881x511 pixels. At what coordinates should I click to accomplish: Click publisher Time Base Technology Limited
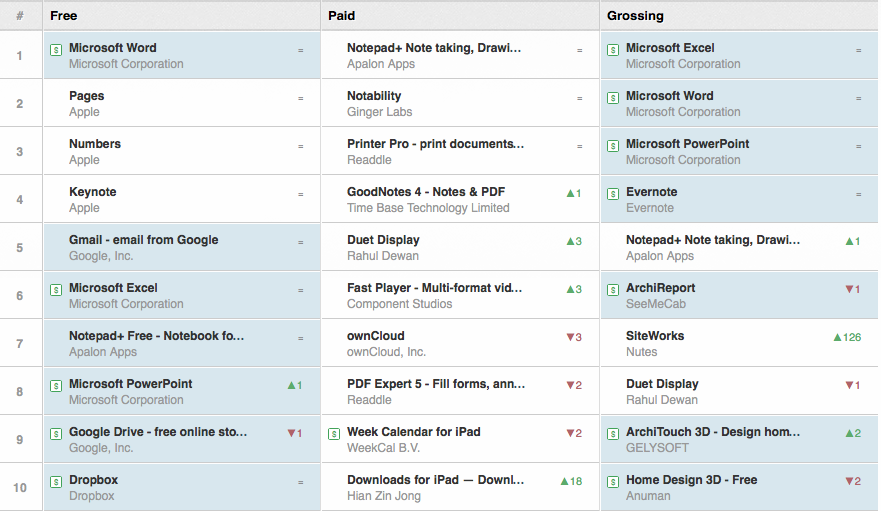[428, 208]
